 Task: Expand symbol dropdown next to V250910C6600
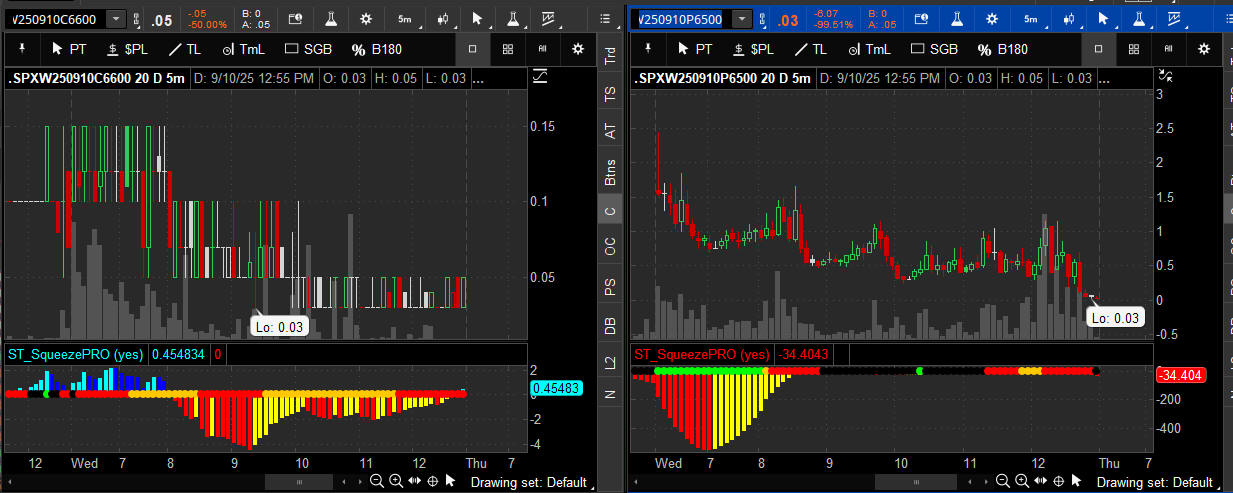coord(116,19)
